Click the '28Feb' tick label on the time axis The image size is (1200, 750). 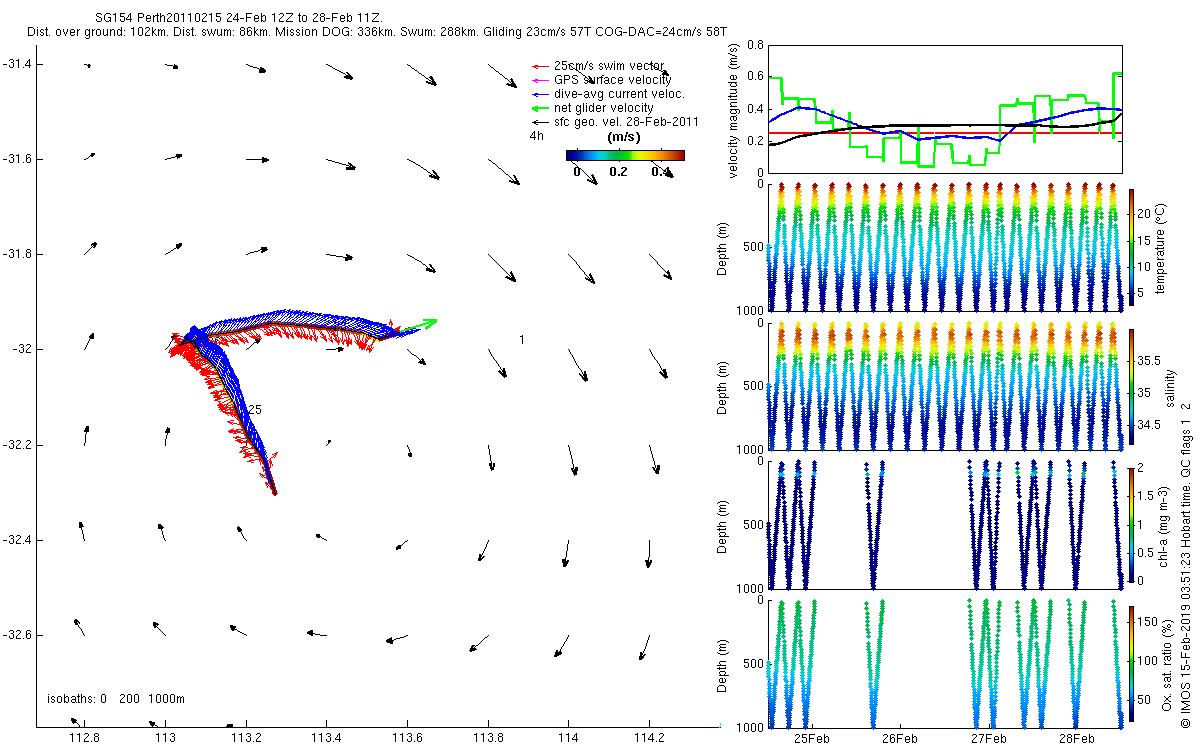1076,739
